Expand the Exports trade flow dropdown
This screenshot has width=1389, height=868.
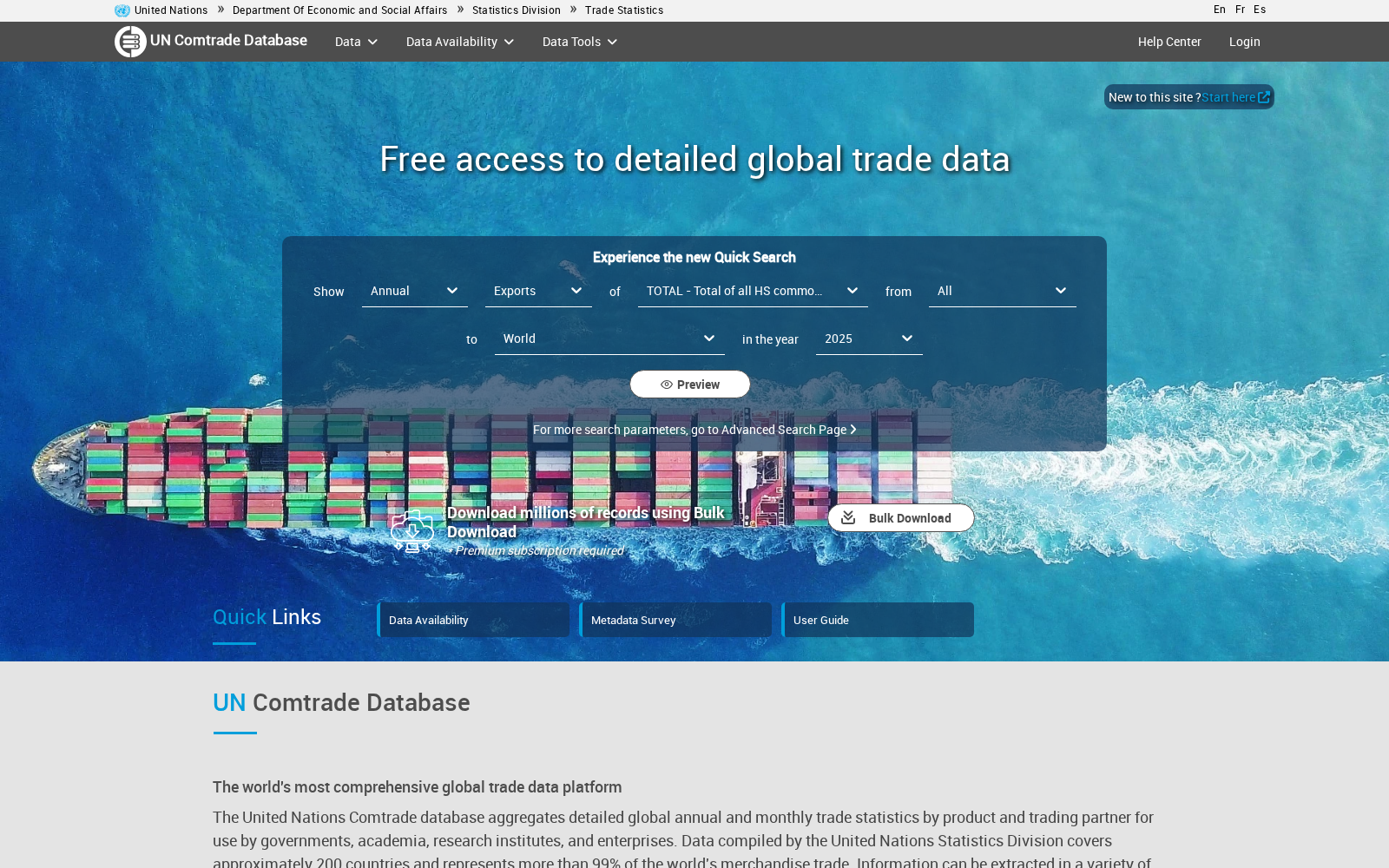coord(538,291)
